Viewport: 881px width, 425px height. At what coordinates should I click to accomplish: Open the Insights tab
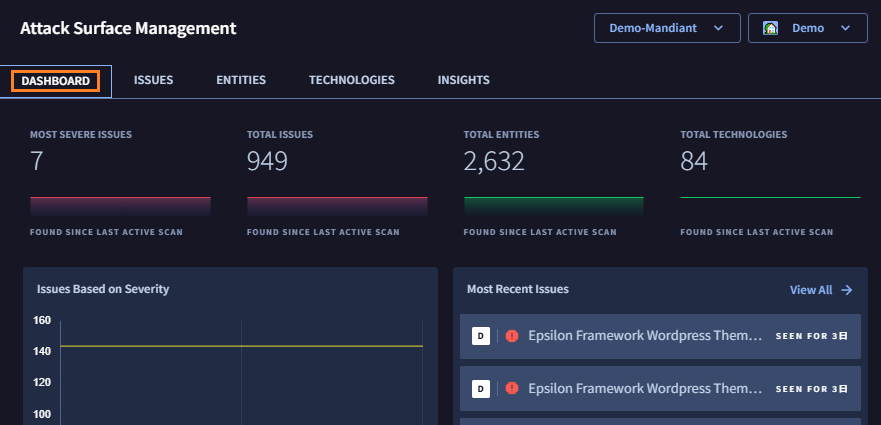463,81
